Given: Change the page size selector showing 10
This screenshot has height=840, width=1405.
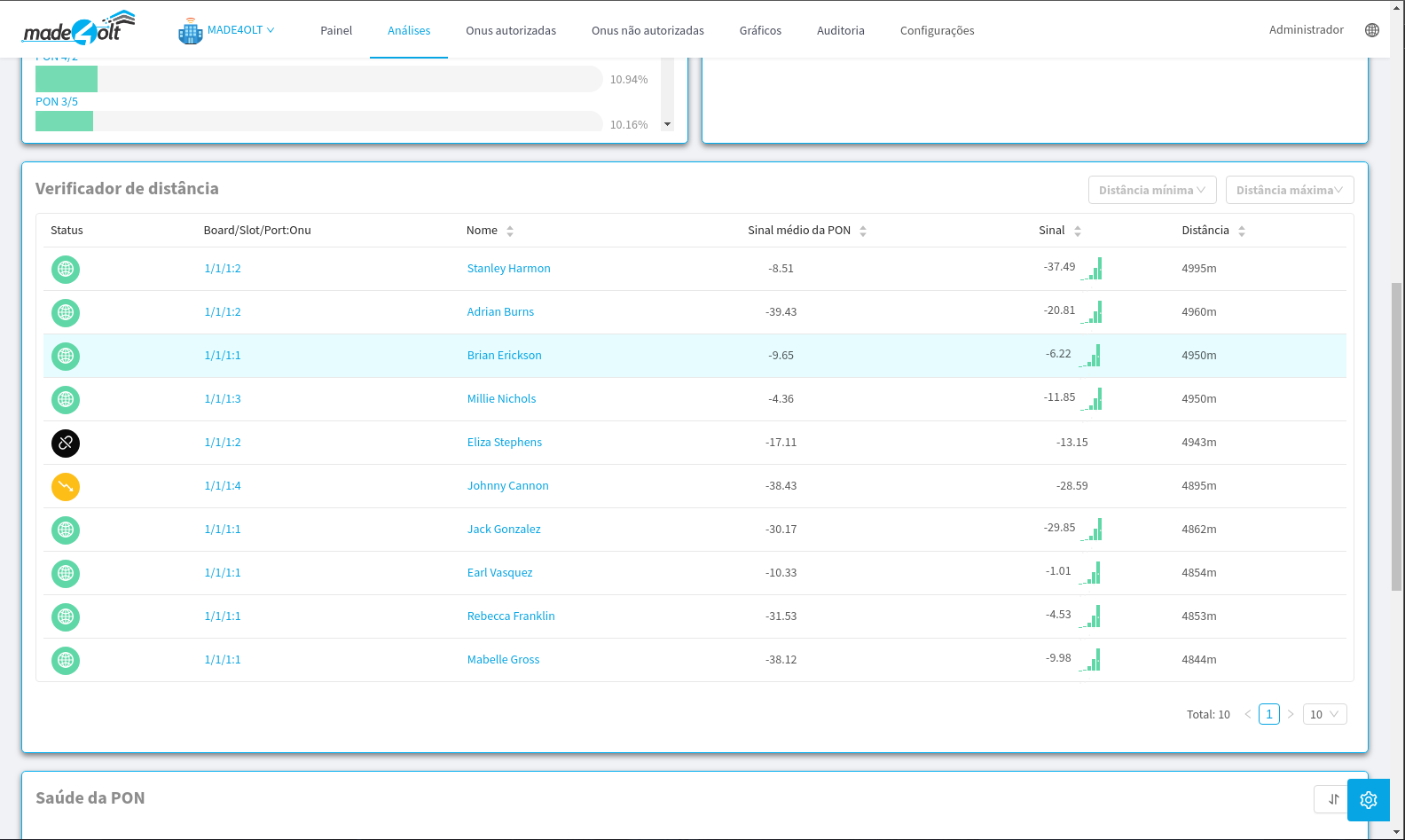Looking at the screenshot, I should (1324, 714).
